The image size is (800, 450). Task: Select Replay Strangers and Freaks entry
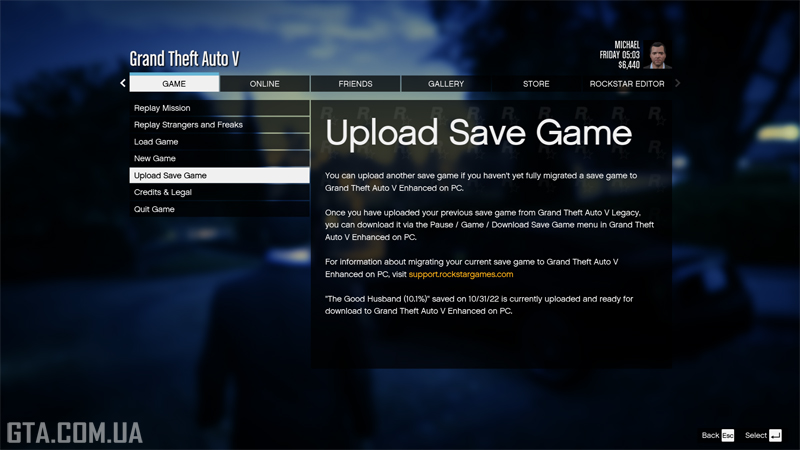(x=219, y=125)
